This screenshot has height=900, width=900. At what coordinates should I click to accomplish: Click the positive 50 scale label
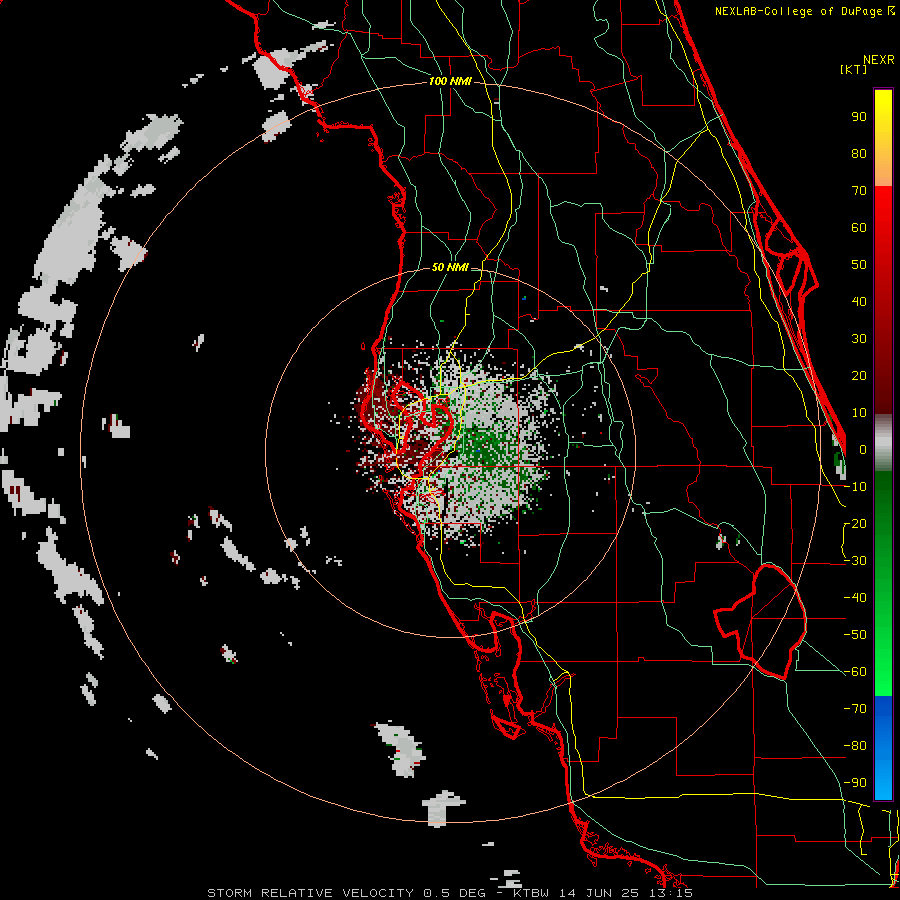(859, 265)
